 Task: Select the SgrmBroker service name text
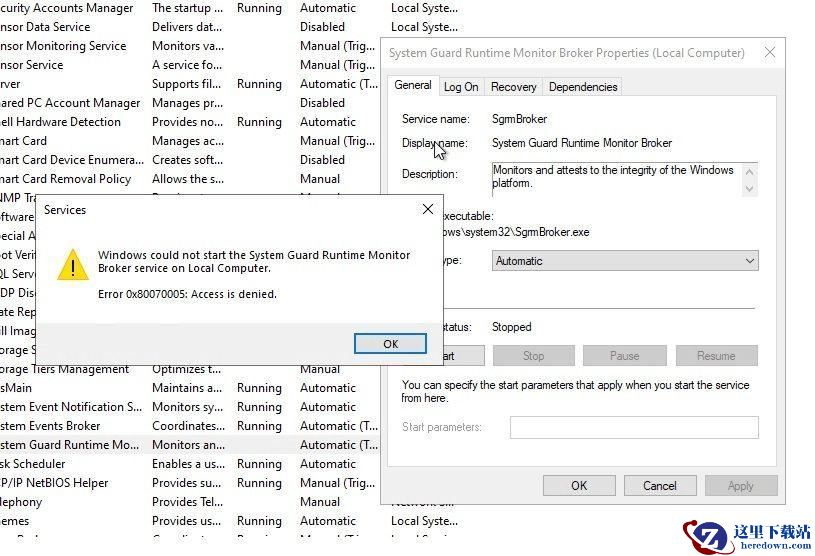point(519,119)
